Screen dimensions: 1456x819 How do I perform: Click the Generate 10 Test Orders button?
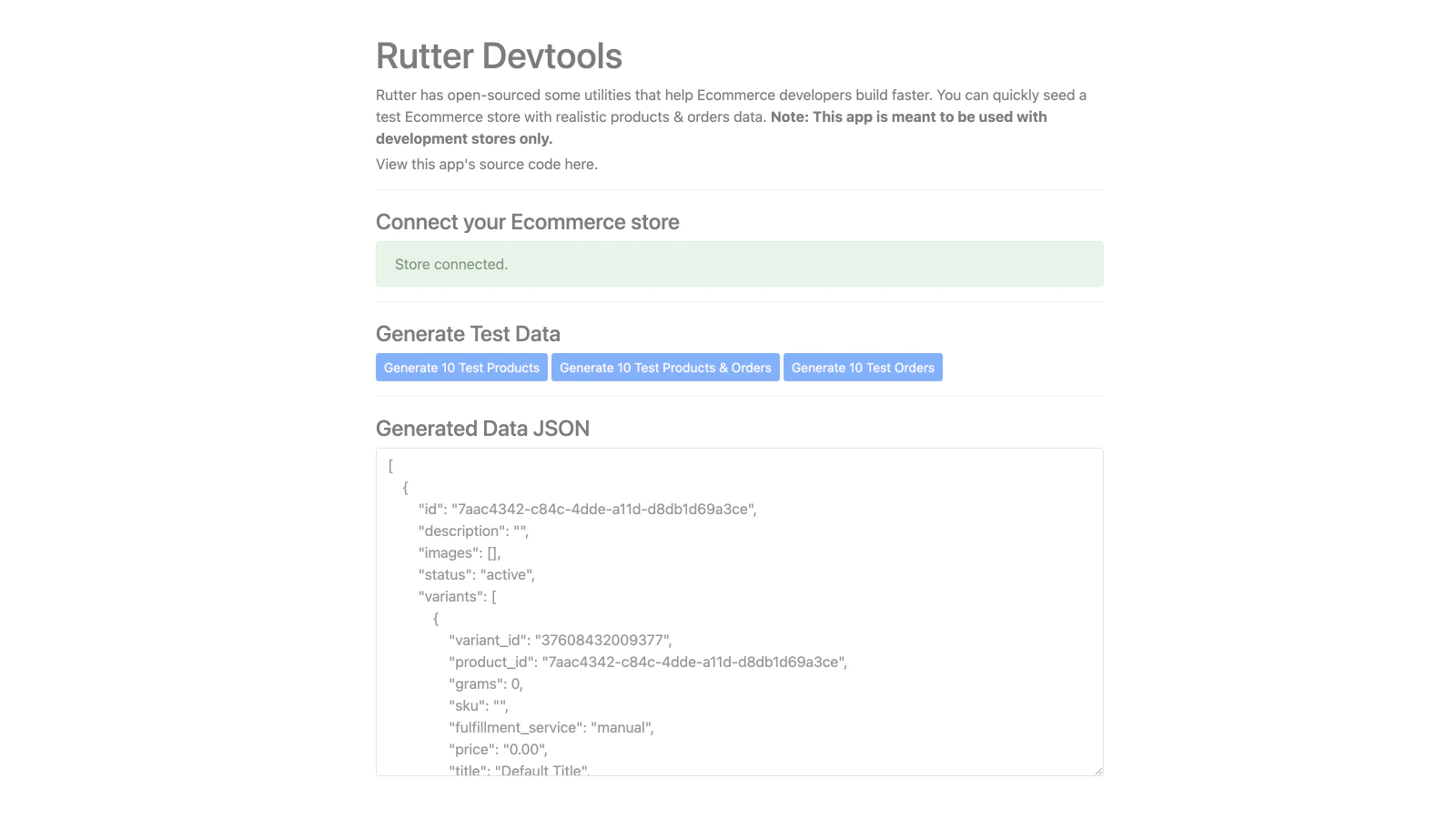click(x=862, y=368)
